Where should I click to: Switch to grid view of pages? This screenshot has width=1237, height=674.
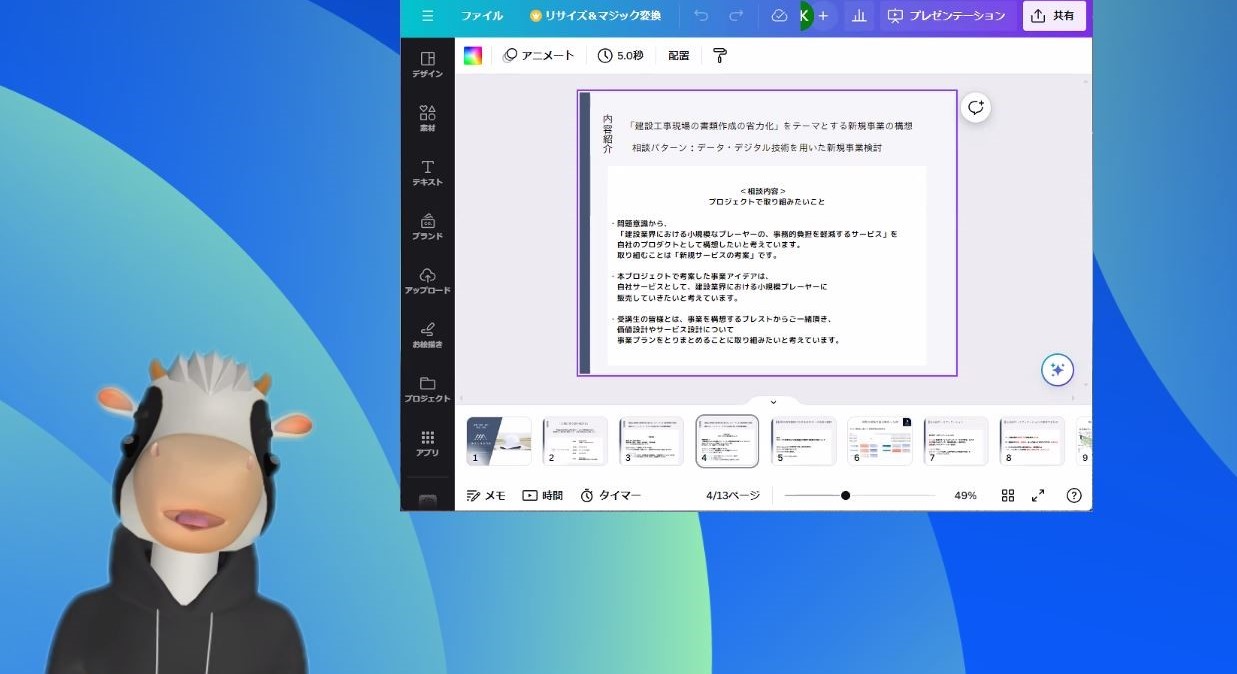1008,496
